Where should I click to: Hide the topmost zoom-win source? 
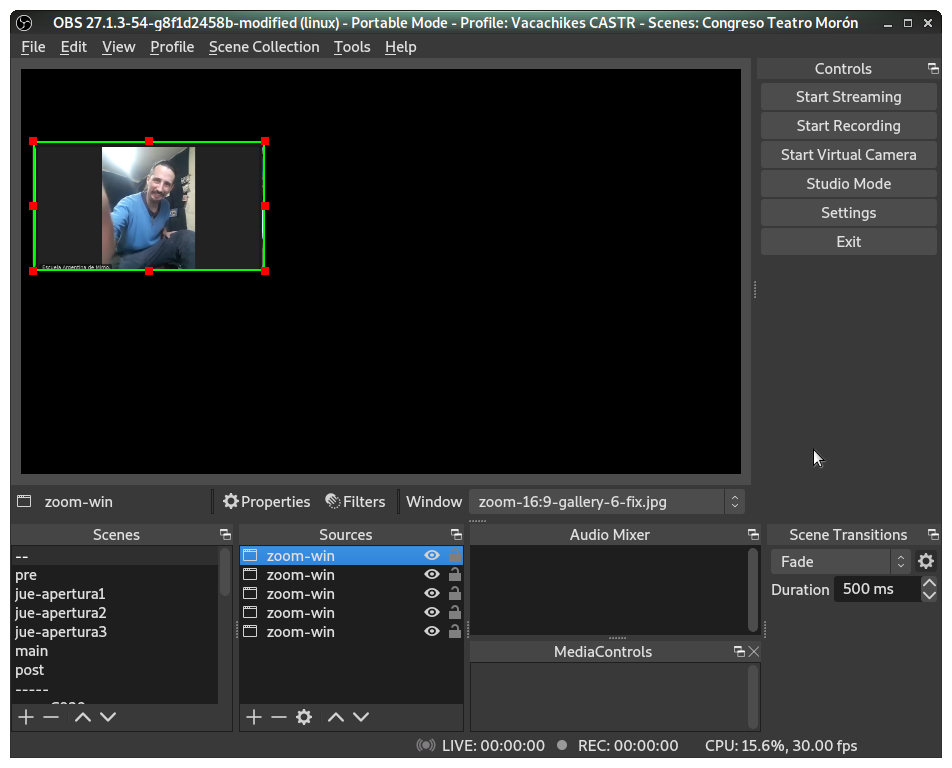[431, 555]
